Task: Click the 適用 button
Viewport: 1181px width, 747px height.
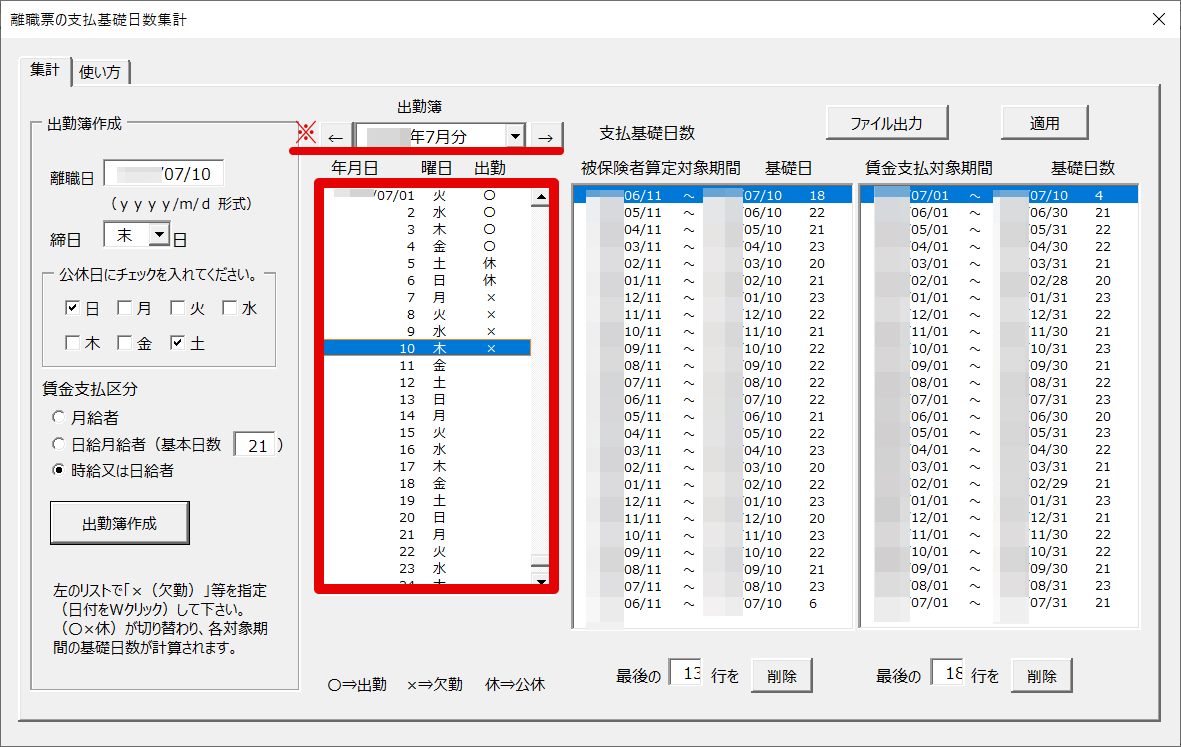Action: pyautogui.click(x=1045, y=123)
